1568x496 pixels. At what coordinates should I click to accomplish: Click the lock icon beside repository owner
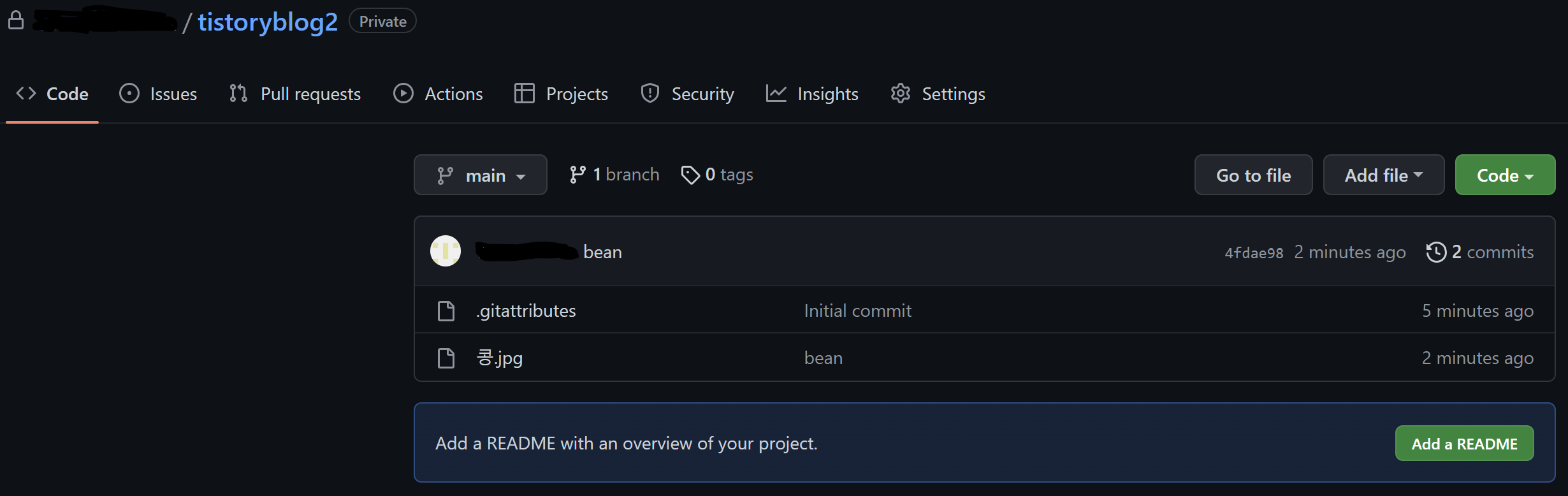coord(16,20)
